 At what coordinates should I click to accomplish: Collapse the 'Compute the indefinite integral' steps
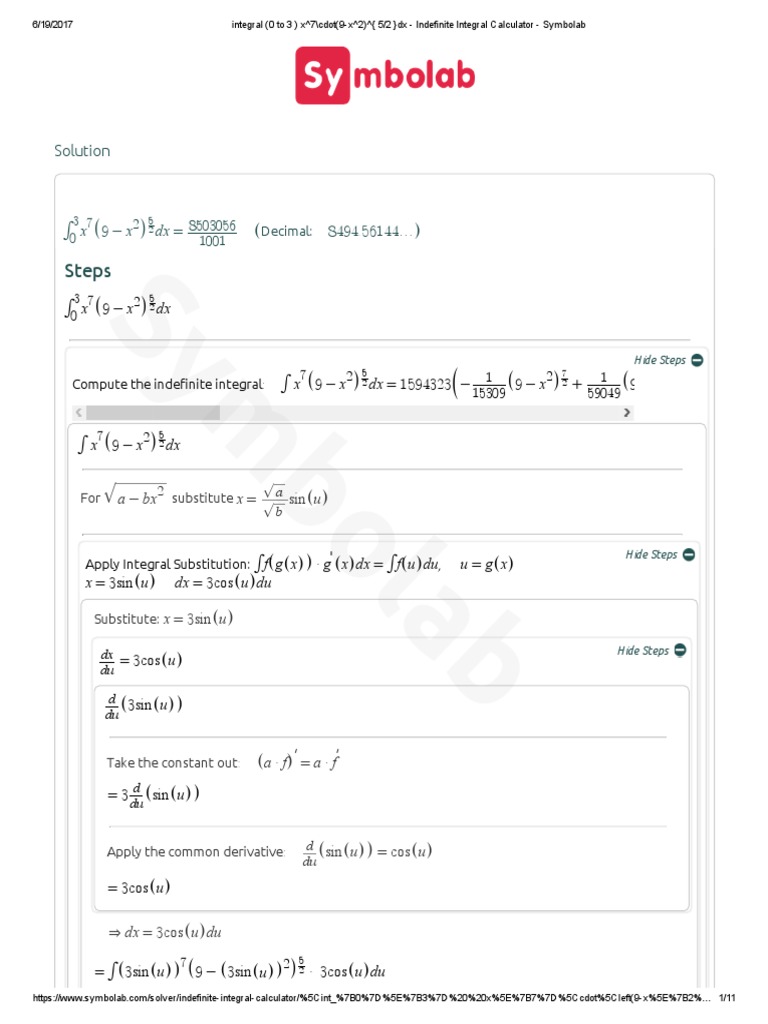(x=660, y=360)
